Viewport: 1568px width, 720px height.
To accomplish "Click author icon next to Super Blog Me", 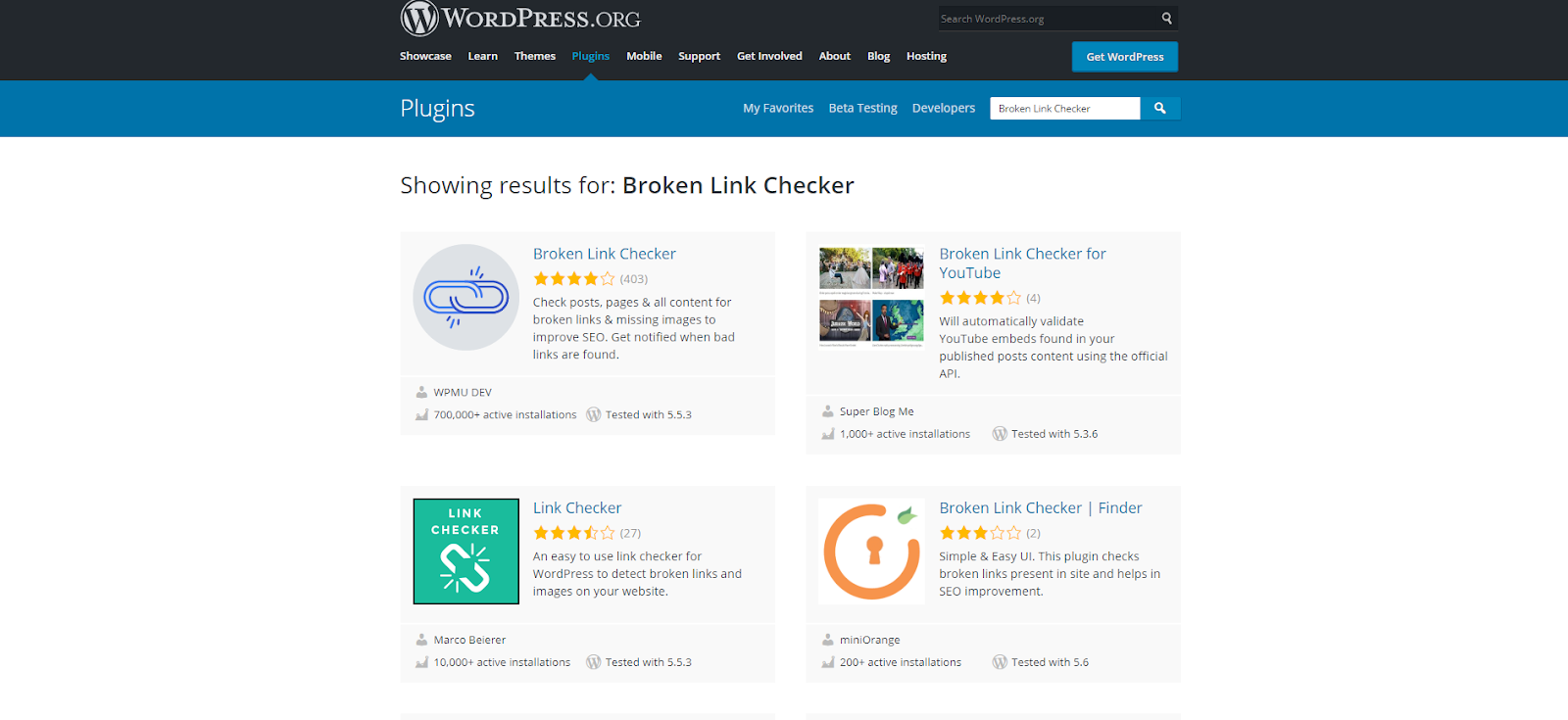I will tap(827, 412).
